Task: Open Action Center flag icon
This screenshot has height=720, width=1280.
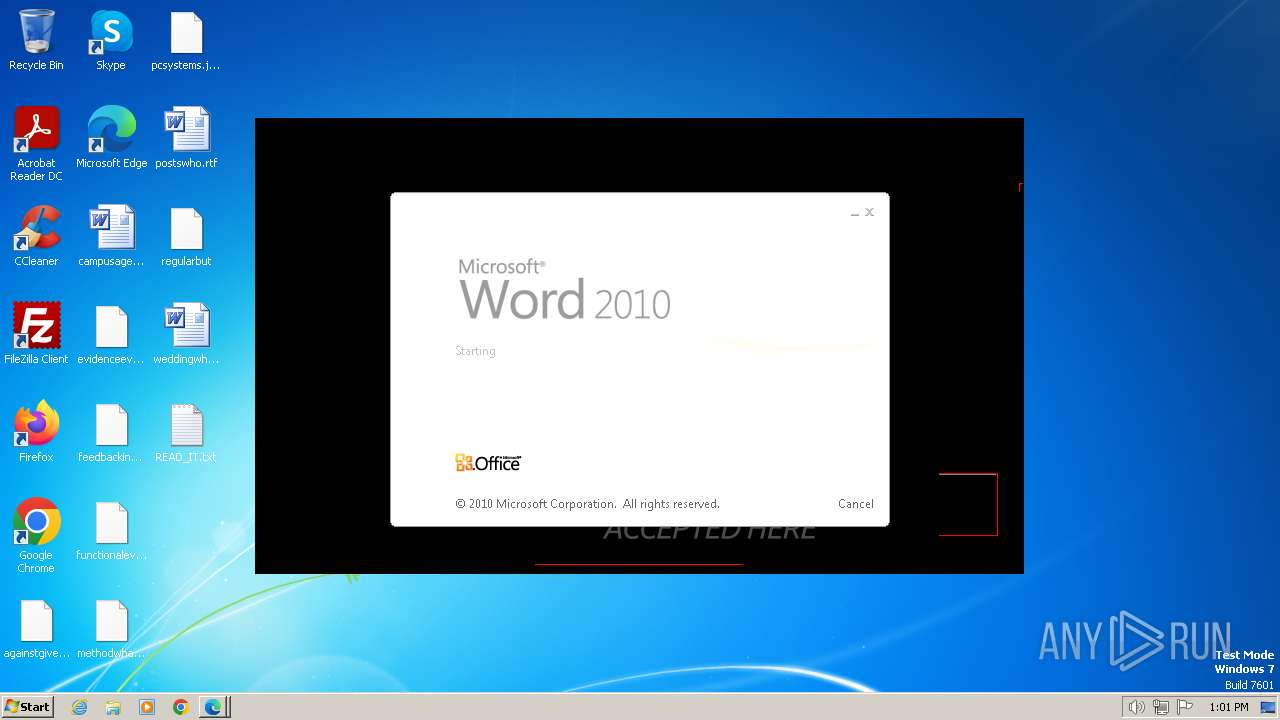Action: pyautogui.click(x=1185, y=707)
